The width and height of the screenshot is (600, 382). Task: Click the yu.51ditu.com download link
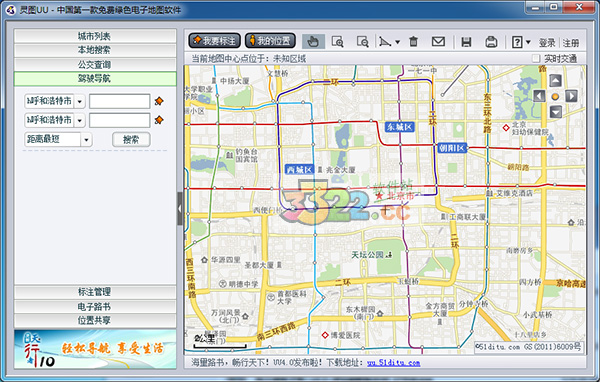click(393, 362)
